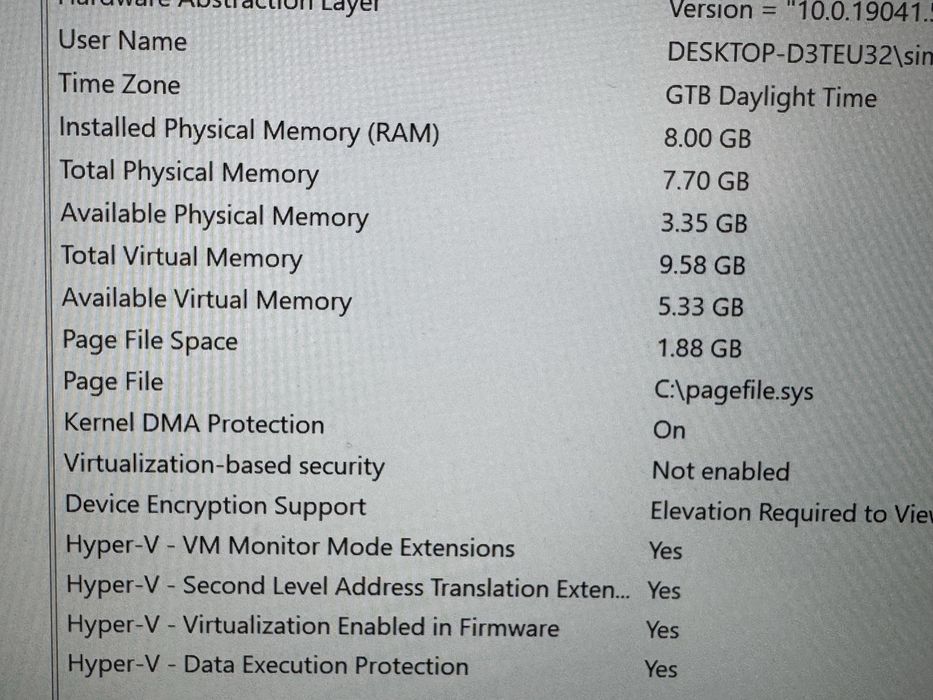
Task: Select Hyper-V Virtualization Enabled in Firmware
Action: click(313, 628)
